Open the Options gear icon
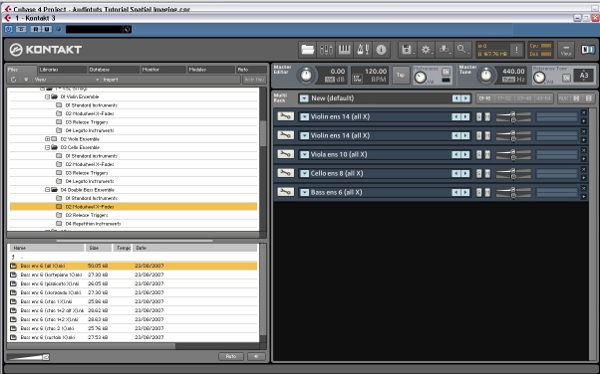The image size is (600, 374). [x=426, y=50]
